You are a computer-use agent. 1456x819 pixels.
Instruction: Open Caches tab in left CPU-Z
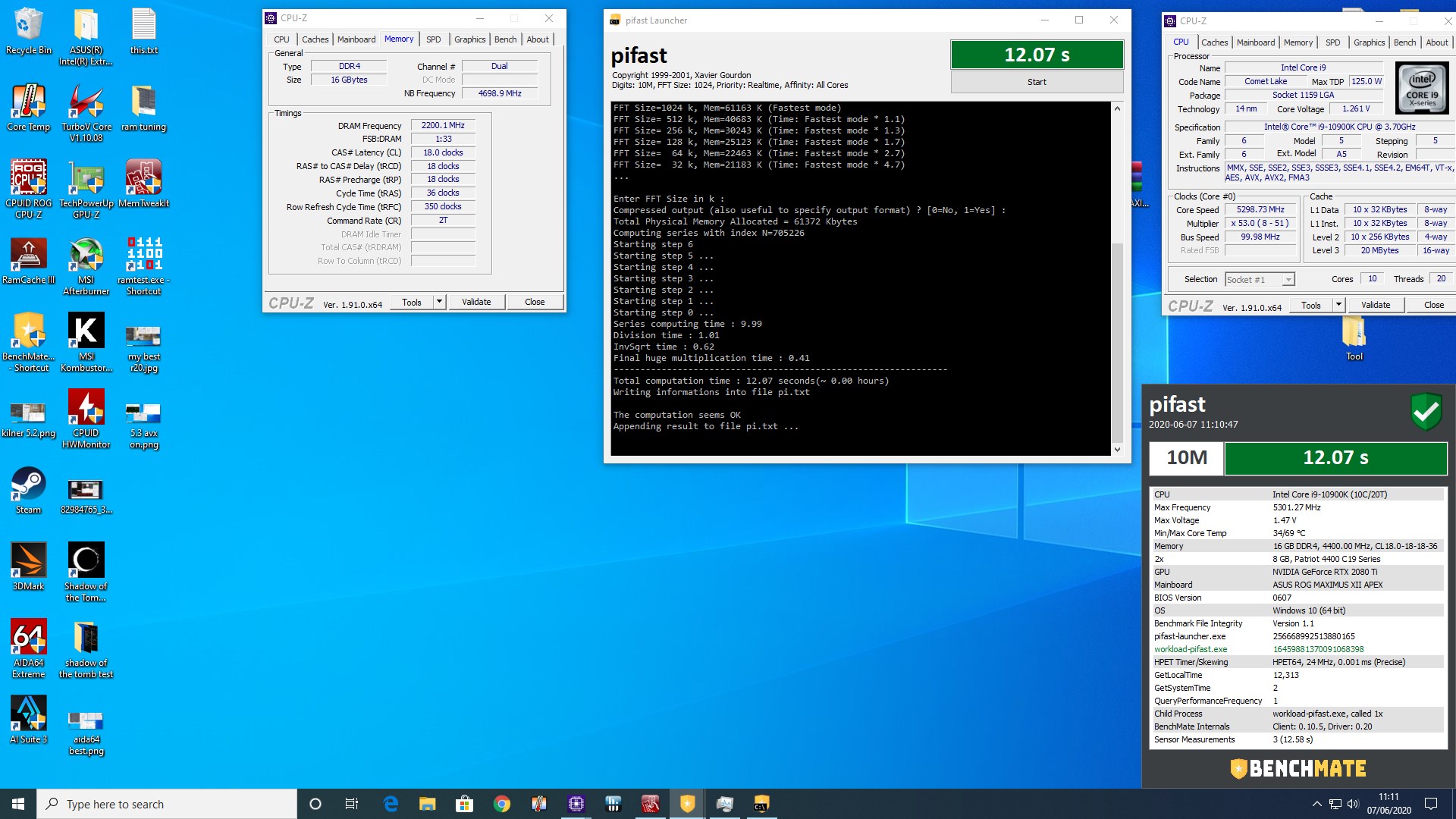point(315,39)
